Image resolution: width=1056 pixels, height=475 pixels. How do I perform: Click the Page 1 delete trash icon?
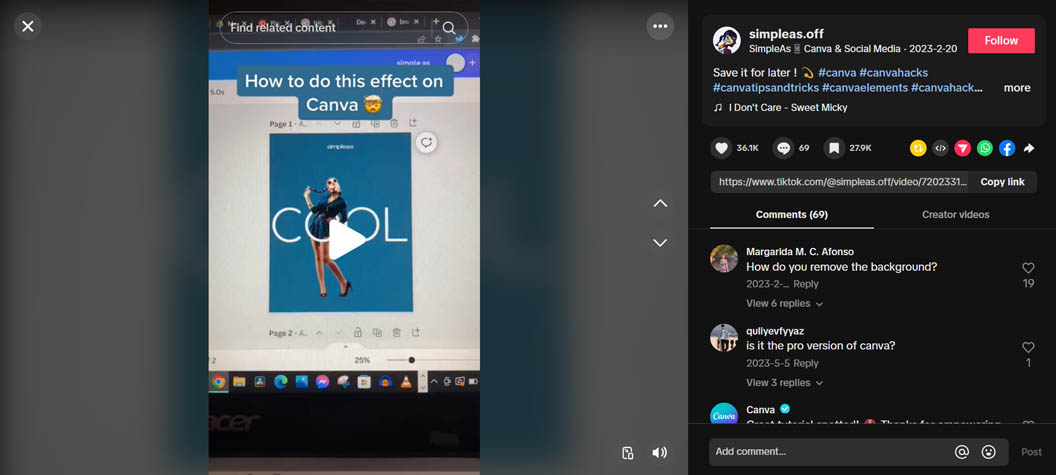point(395,123)
